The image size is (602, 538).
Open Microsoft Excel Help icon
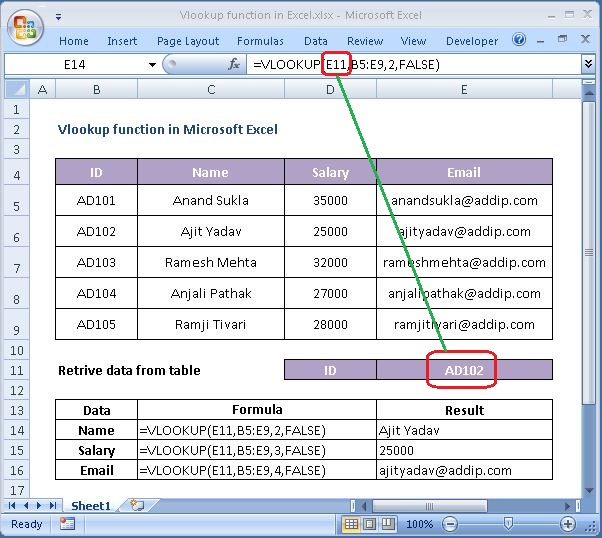(519, 39)
